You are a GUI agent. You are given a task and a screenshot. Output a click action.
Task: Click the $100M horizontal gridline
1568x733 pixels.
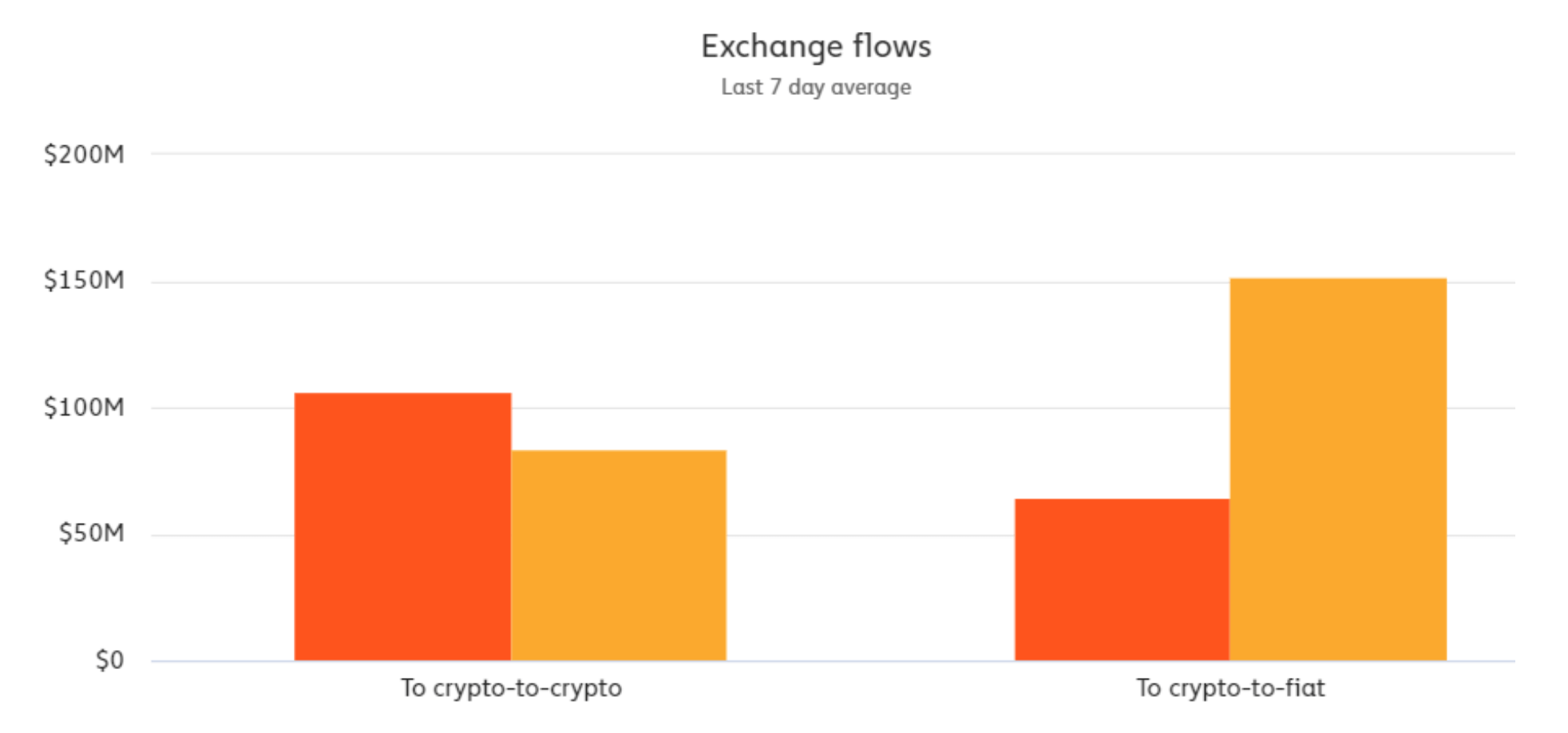coord(870,408)
